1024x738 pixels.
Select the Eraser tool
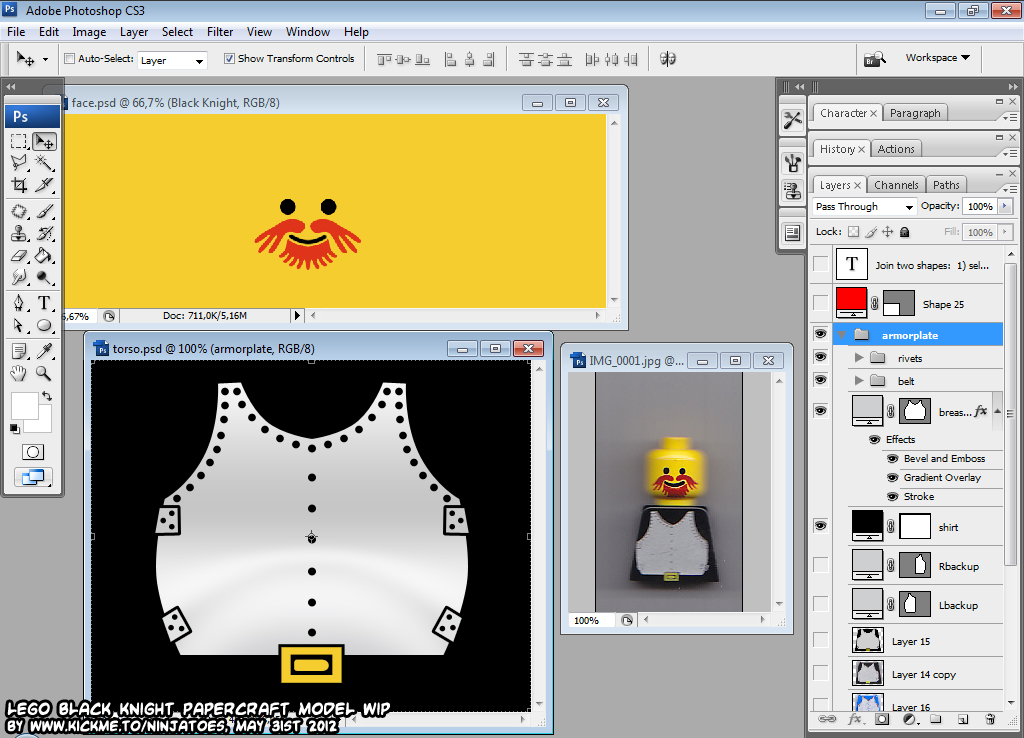pyautogui.click(x=19, y=255)
